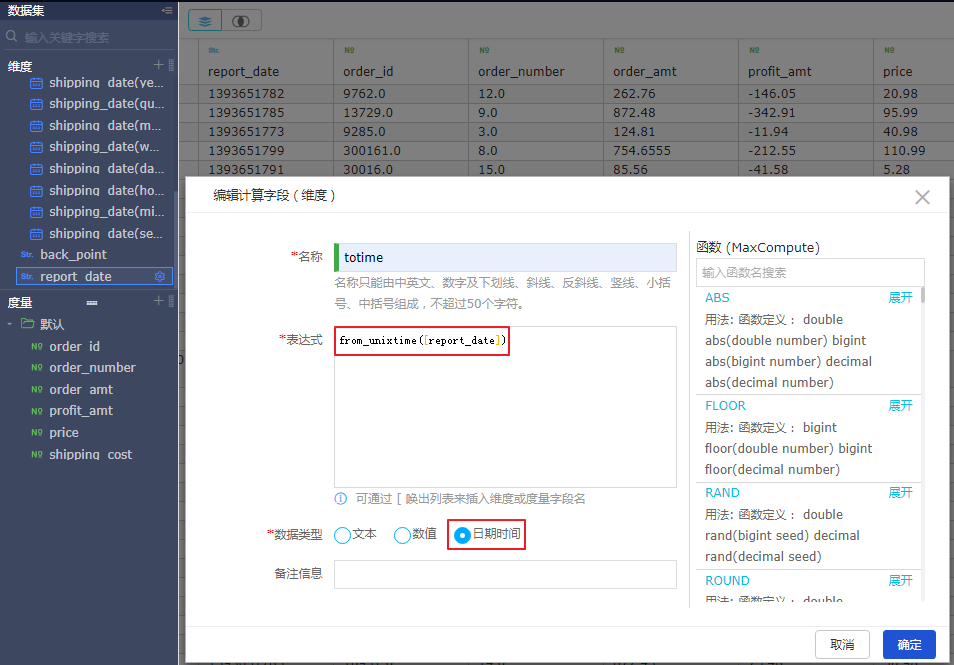Expand the FLOOR function details via 展开

click(900, 405)
